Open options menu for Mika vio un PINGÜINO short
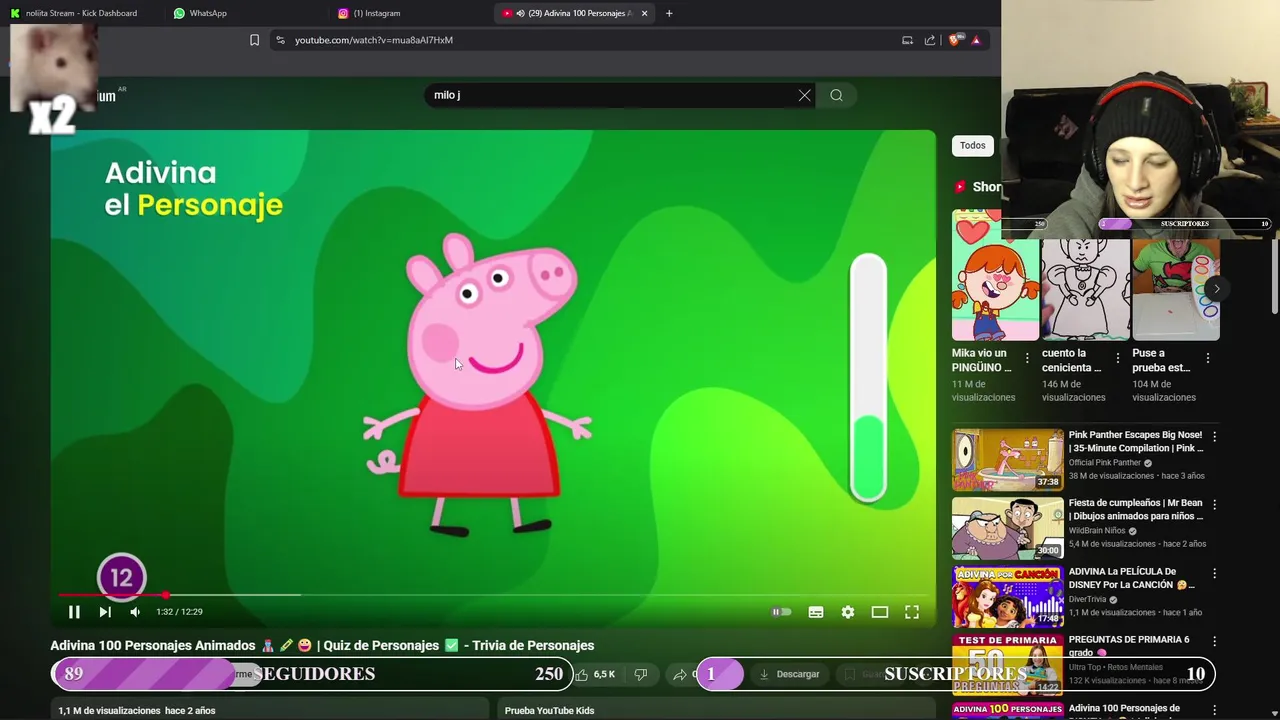This screenshot has width=1280, height=720. pyautogui.click(x=1027, y=358)
